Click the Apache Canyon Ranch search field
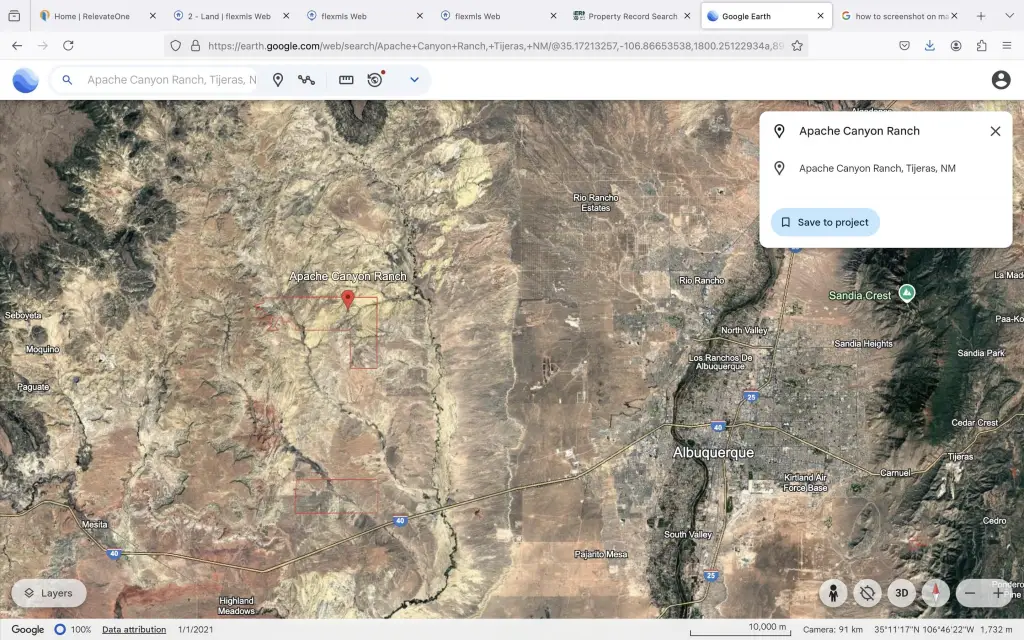Image resolution: width=1024 pixels, height=640 pixels. click(x=170, y=80)
